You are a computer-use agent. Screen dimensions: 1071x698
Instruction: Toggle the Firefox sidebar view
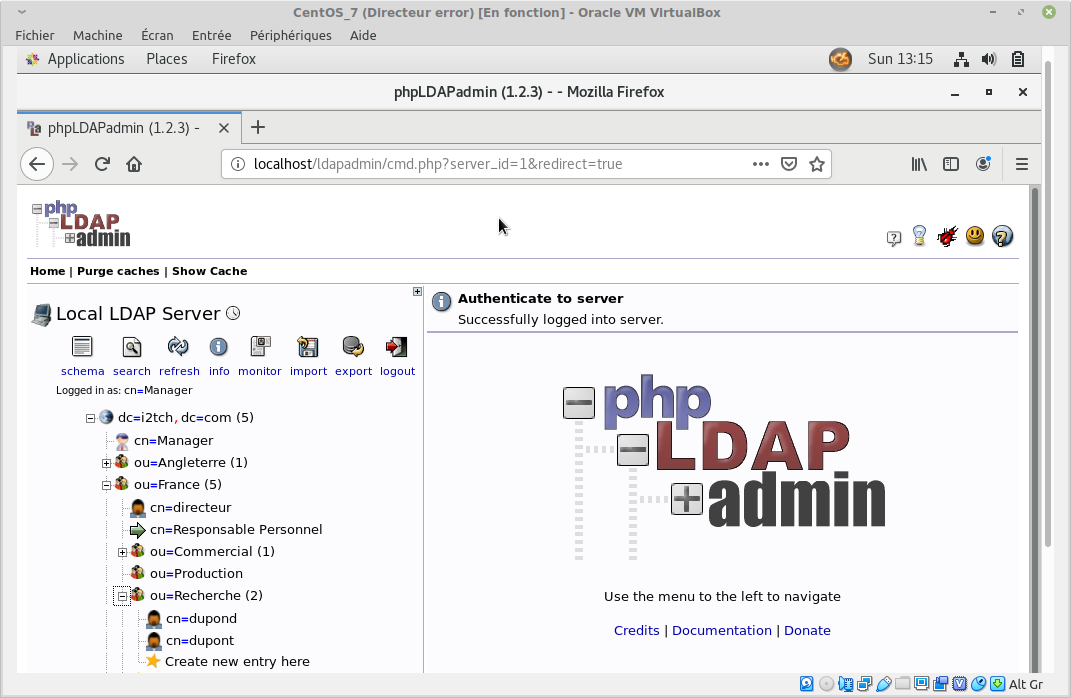pyautogui.click(x=951, y=164)
